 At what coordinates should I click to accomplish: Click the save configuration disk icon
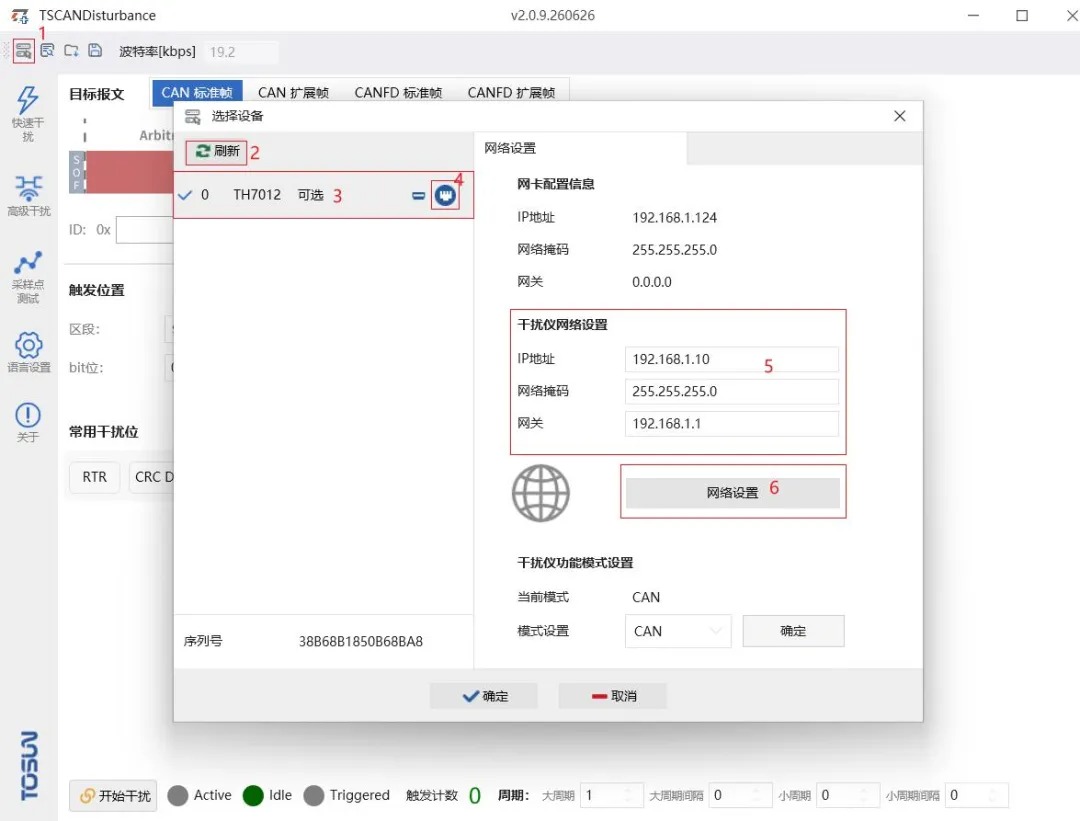(x=95, y=50)
